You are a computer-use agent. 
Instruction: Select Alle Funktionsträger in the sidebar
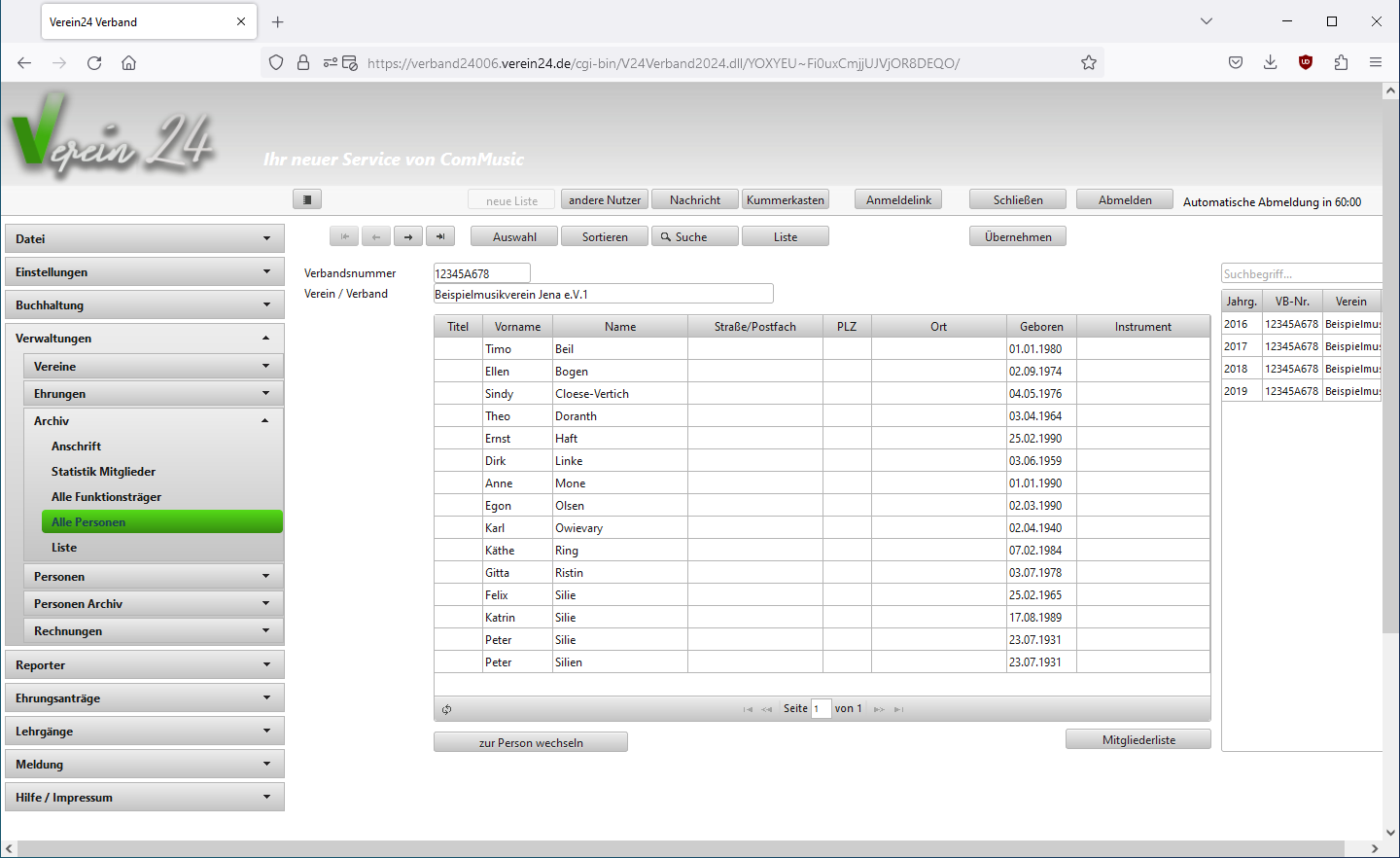coord(162,496)
